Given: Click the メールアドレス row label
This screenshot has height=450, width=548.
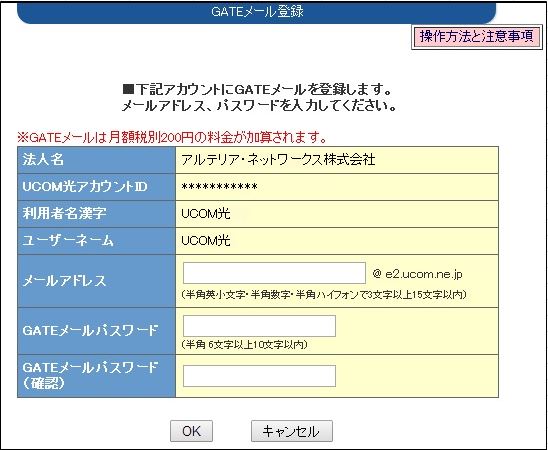Looking at the screenshot, I should click(x=64, y=281).
